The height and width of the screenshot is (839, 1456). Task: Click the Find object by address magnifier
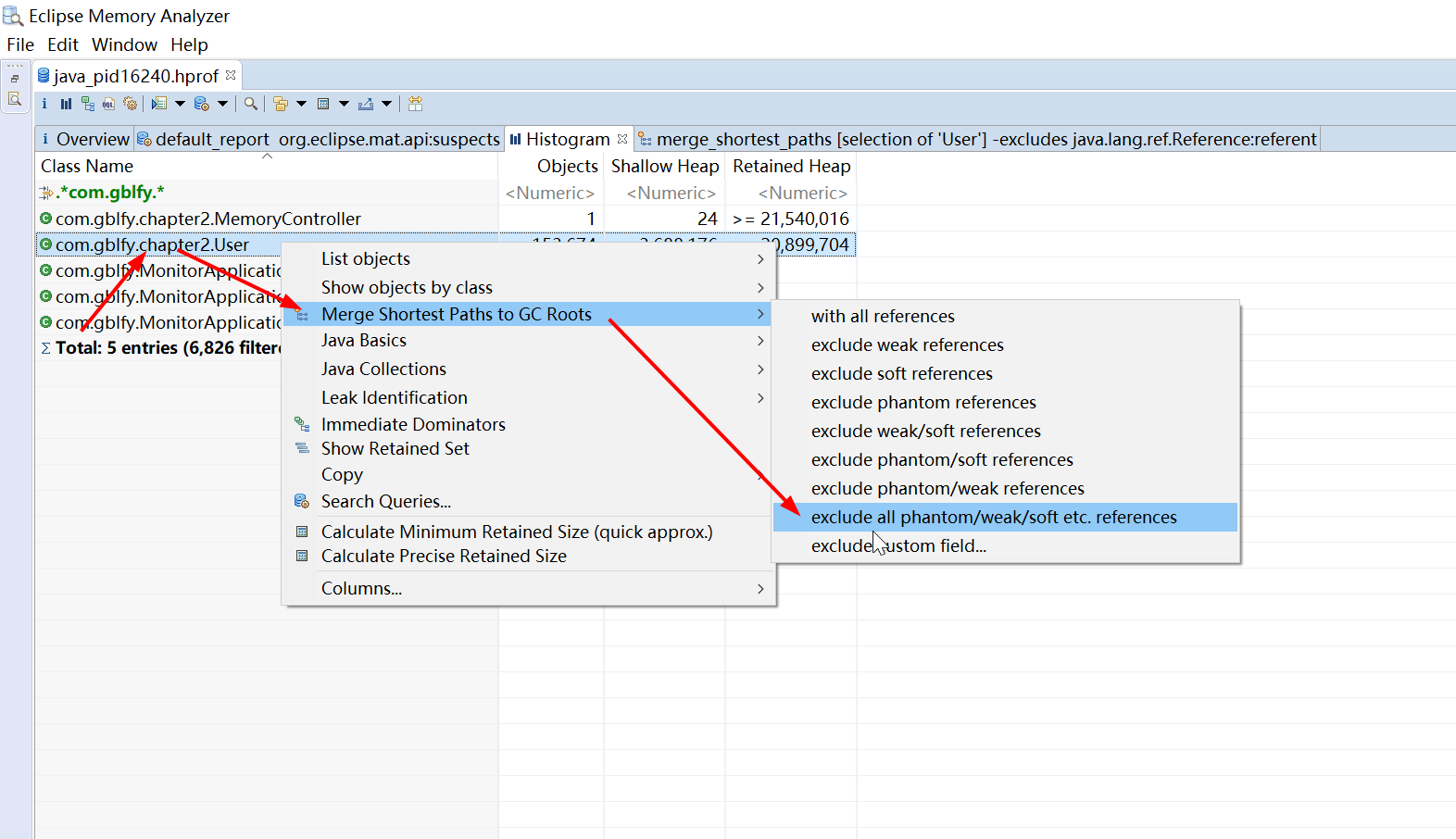pyautogui.click(x=250, y=104)
